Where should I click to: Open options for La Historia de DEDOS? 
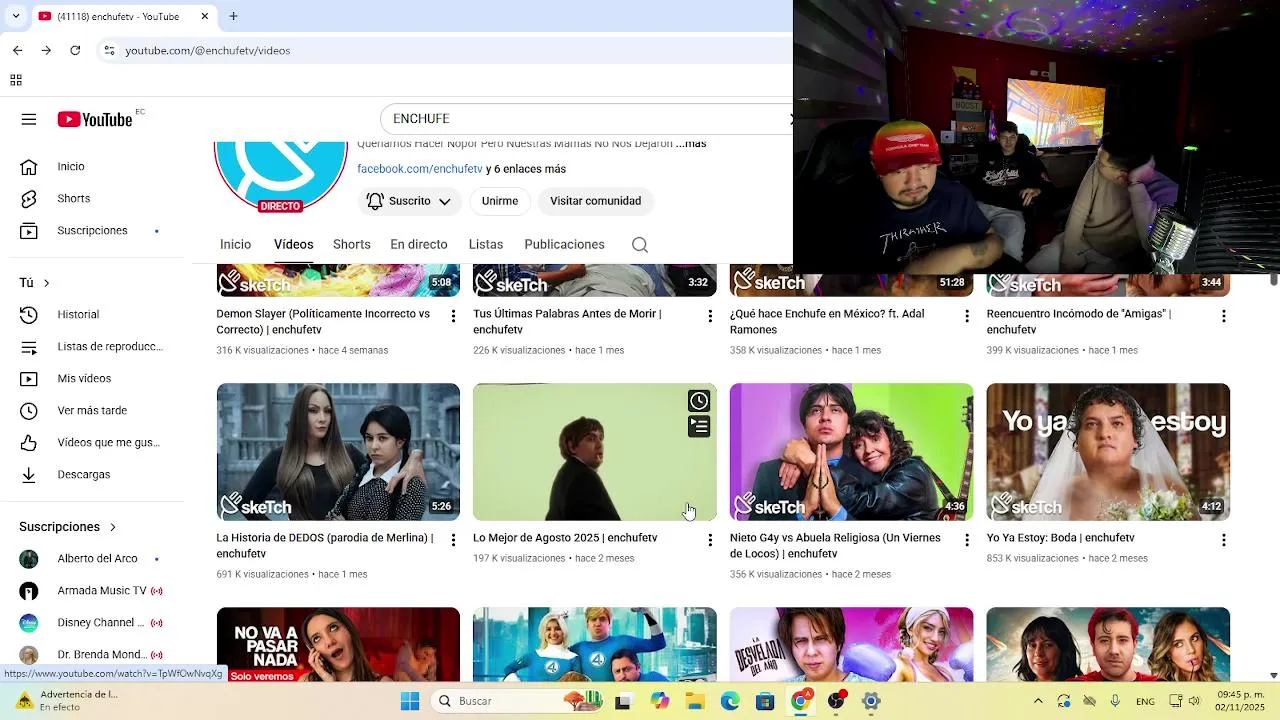(453, 540)
